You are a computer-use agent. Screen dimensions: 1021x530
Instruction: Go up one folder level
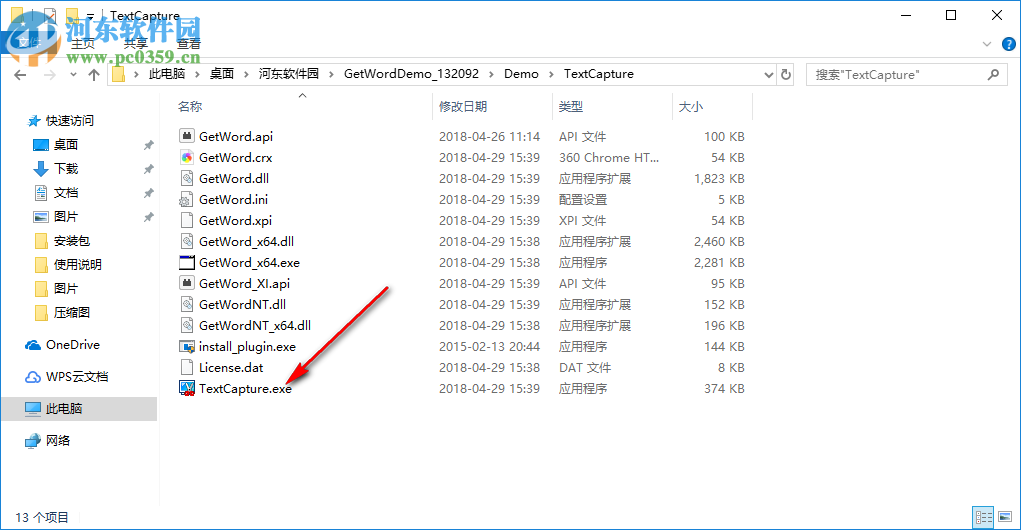point(94,75)
